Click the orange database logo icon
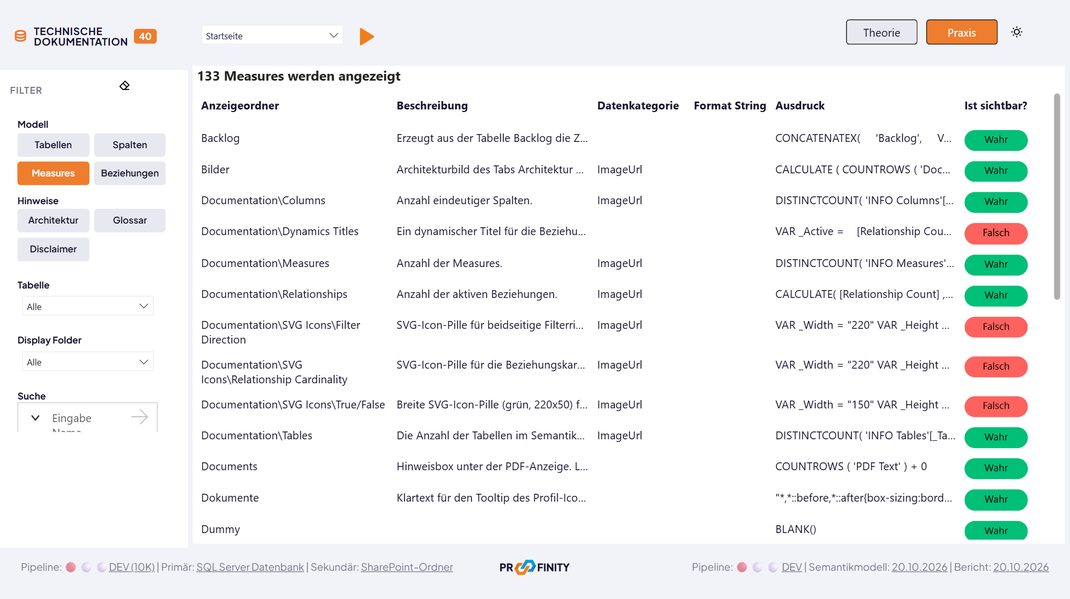This screenshot has height=599, width=1070. pyautogui.click(x=20, y=36)
